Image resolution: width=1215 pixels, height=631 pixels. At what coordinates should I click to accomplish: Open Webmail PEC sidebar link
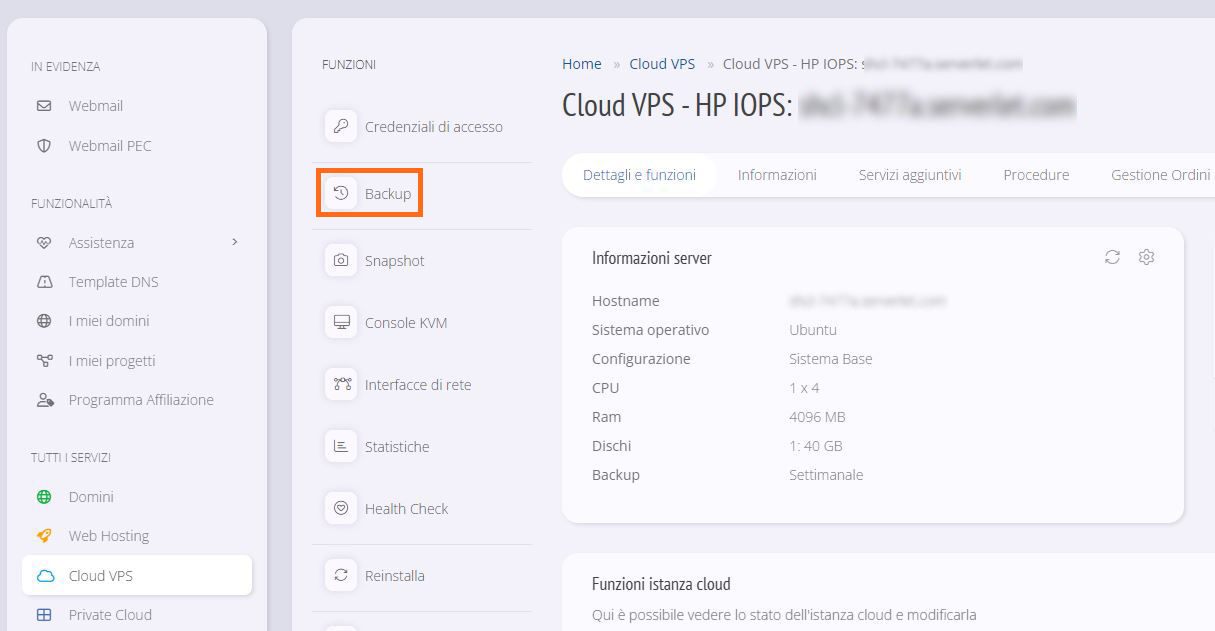[x=110, y=146]
